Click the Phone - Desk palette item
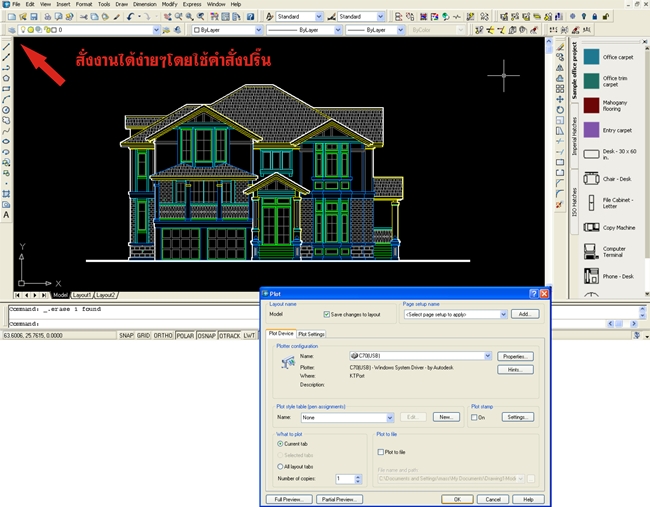The image size is (650, 507). coord(609,276)
